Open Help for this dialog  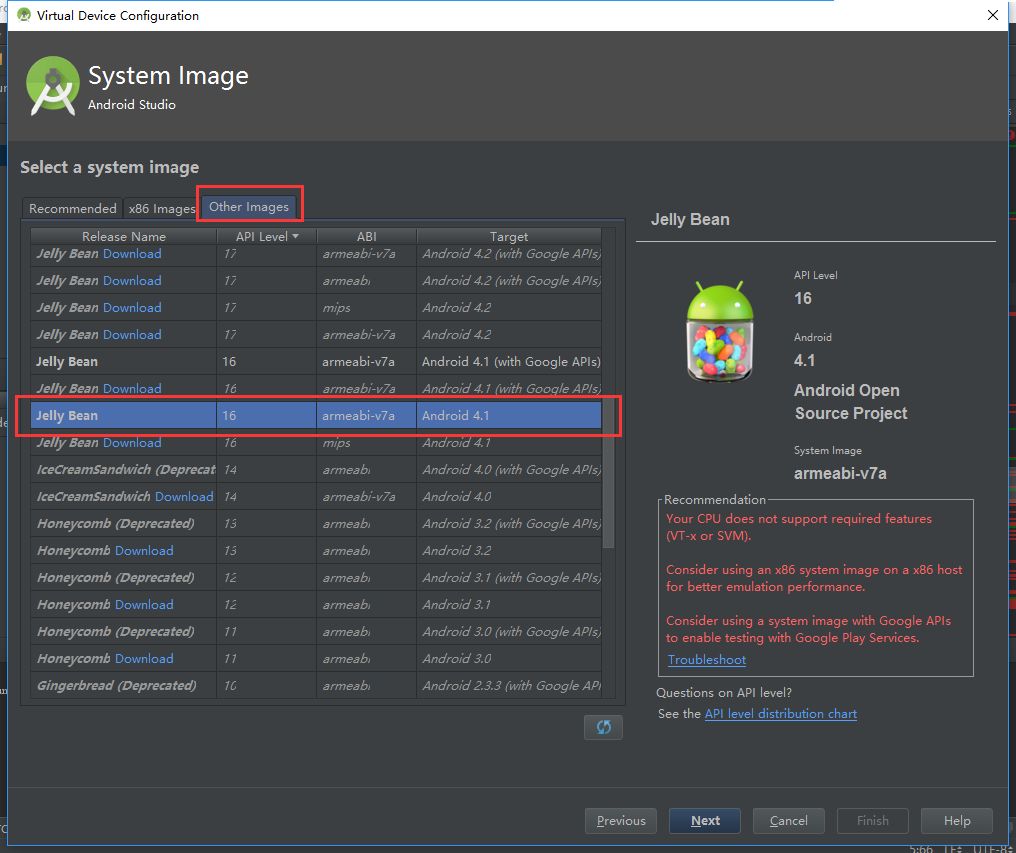956,821
